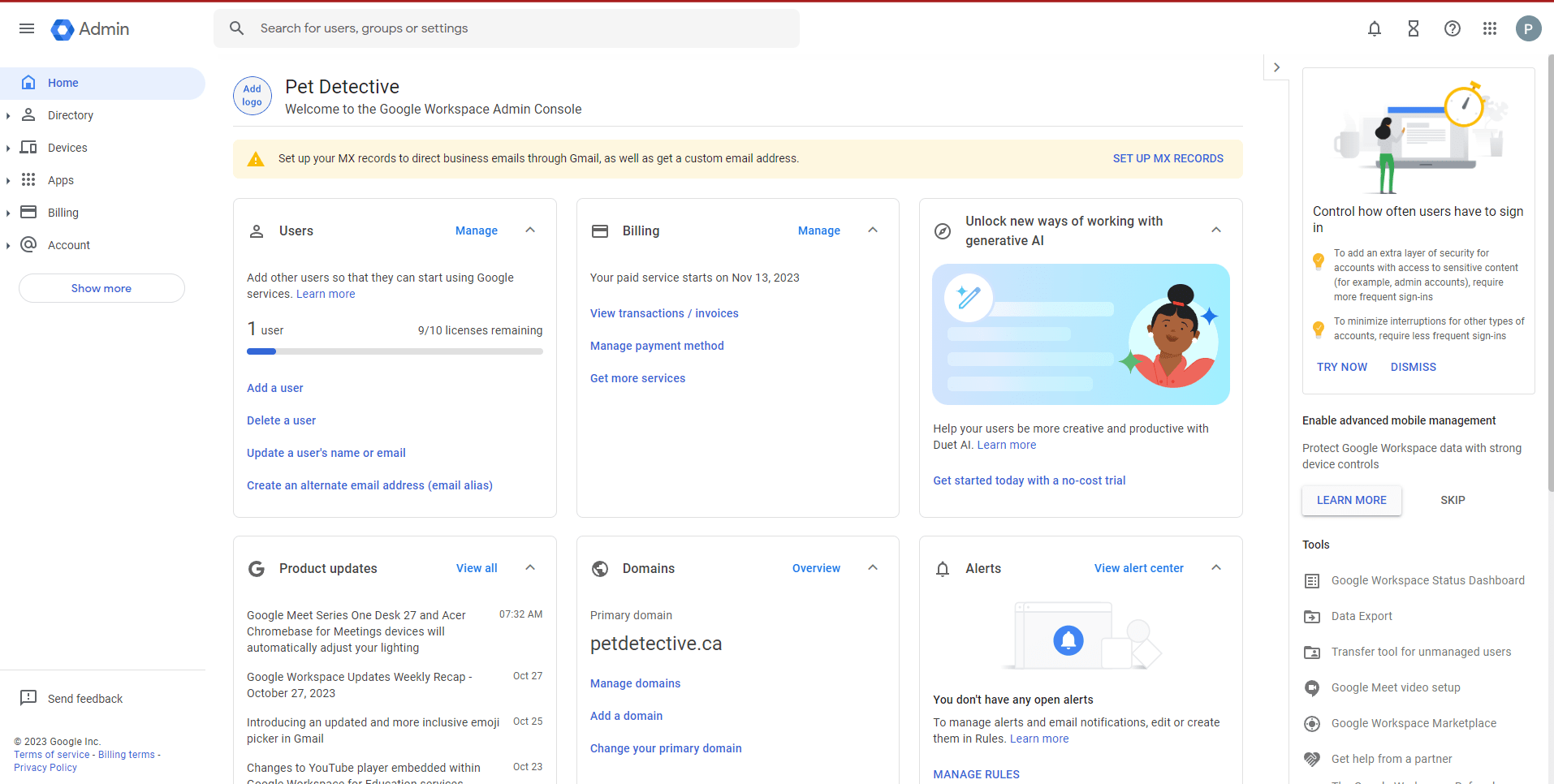Click the account profile avatar P
This screenshot has height=784, width=1554.
pyautogui.click(x=1528, y=28)
